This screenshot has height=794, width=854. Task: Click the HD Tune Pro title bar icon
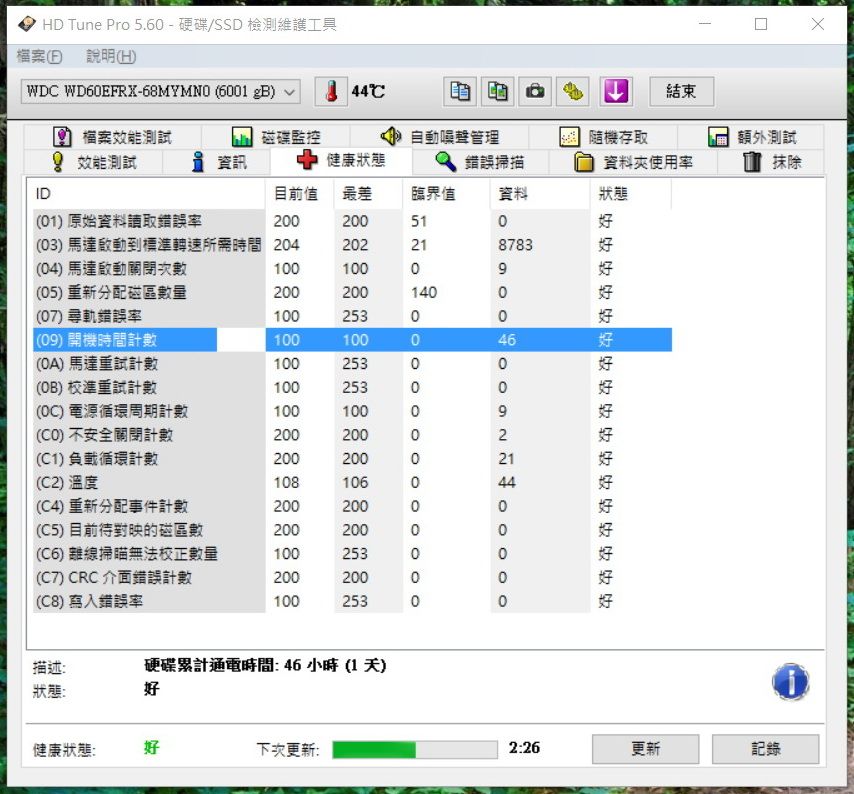pyautogui.click(x=27, y=24)
